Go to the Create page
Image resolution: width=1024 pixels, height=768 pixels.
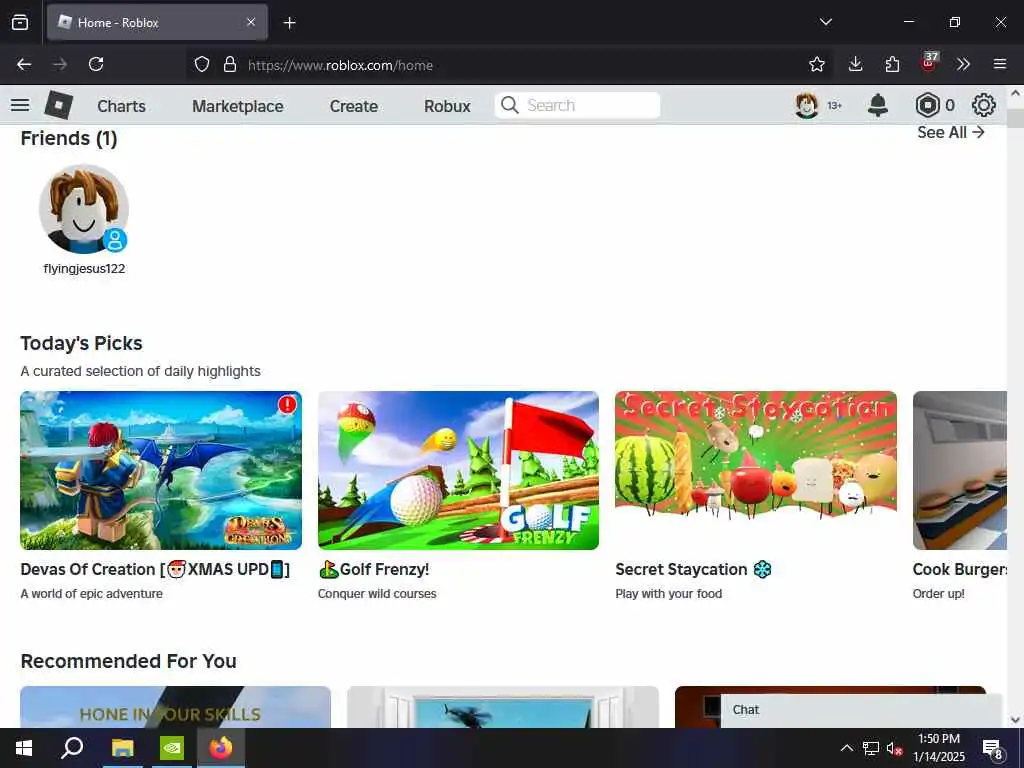353,106
